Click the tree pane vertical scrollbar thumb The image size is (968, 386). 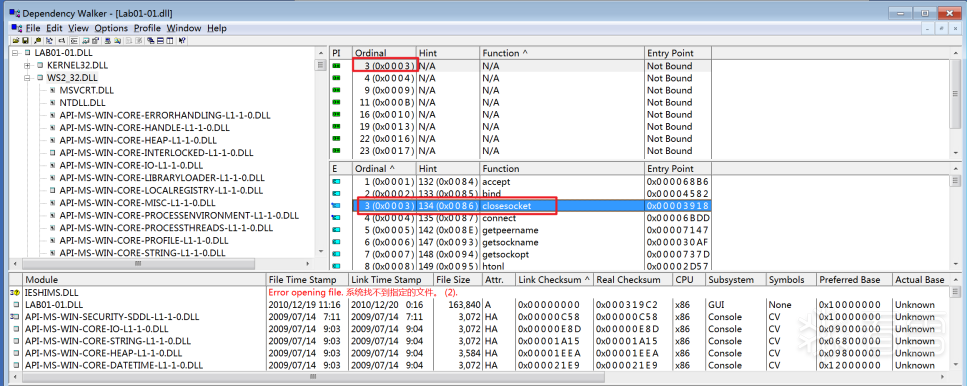pyautogui.click(x=320, y=65)
